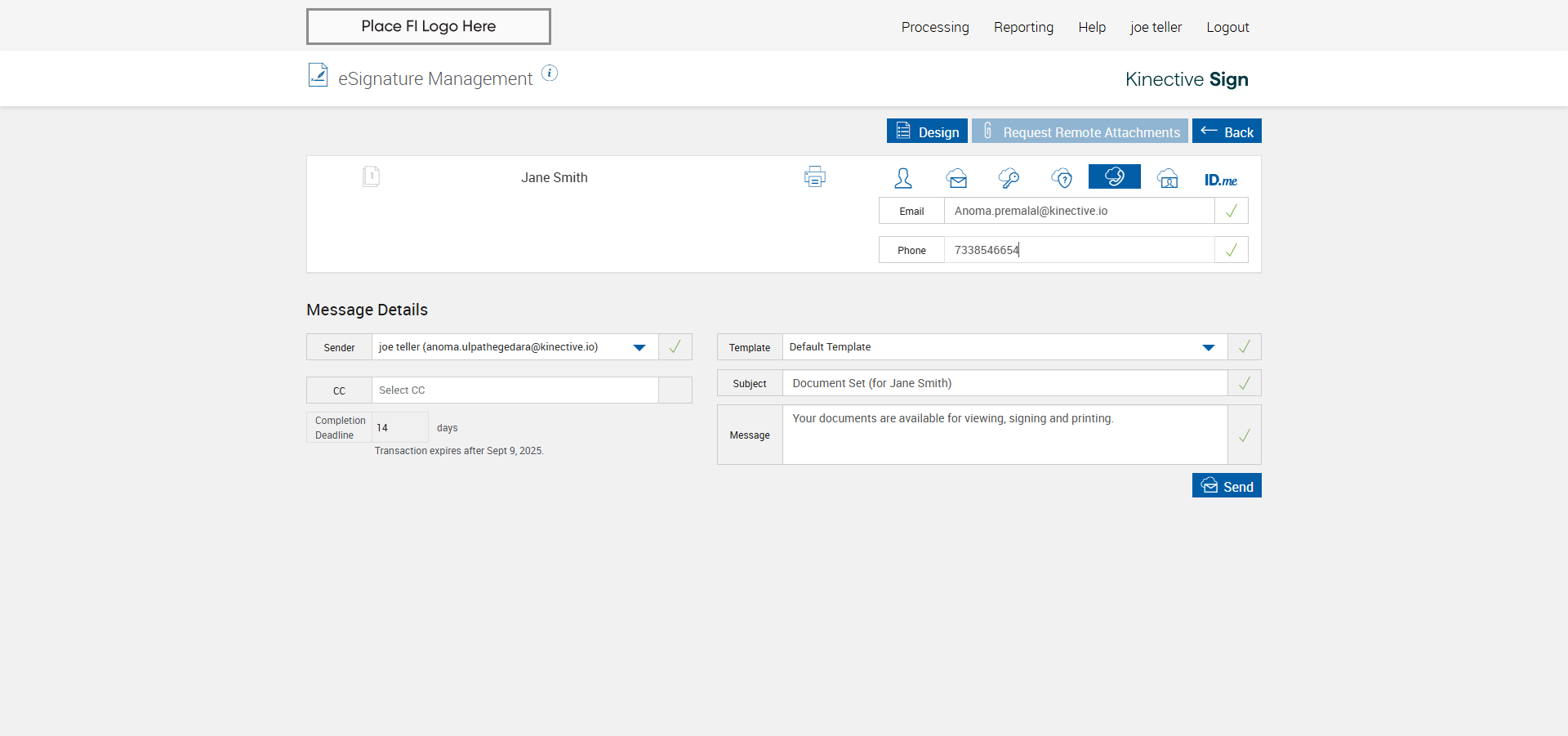The height and width of the screenshot is (736, 1568).
Task: Click the Logout link
Action: (x=1227, y=27)
